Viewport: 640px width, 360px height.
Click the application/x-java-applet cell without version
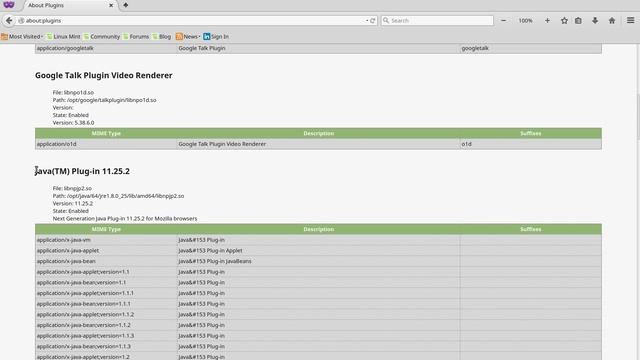106,251
